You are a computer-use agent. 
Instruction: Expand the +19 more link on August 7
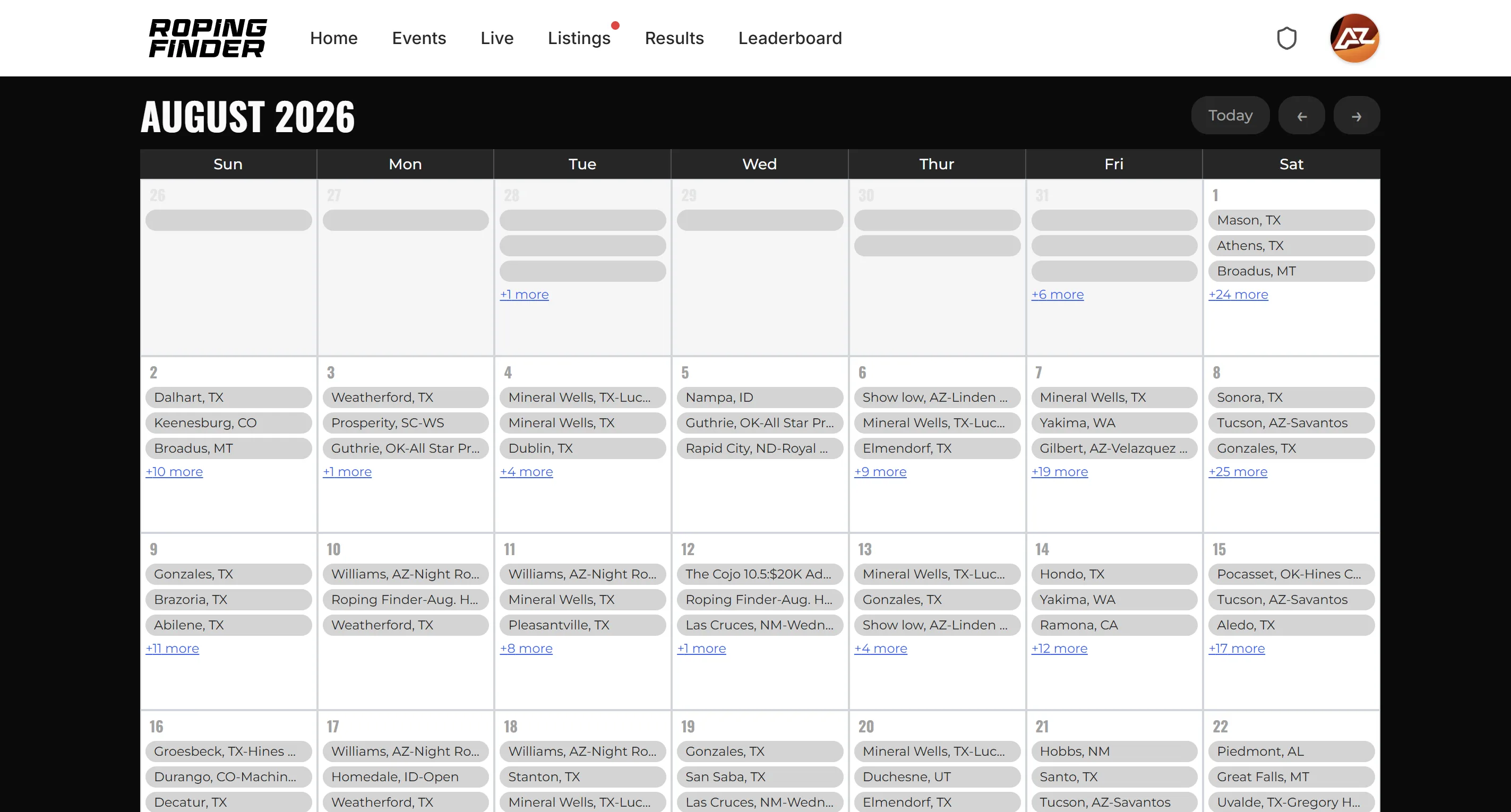[x=1059, y=471]
